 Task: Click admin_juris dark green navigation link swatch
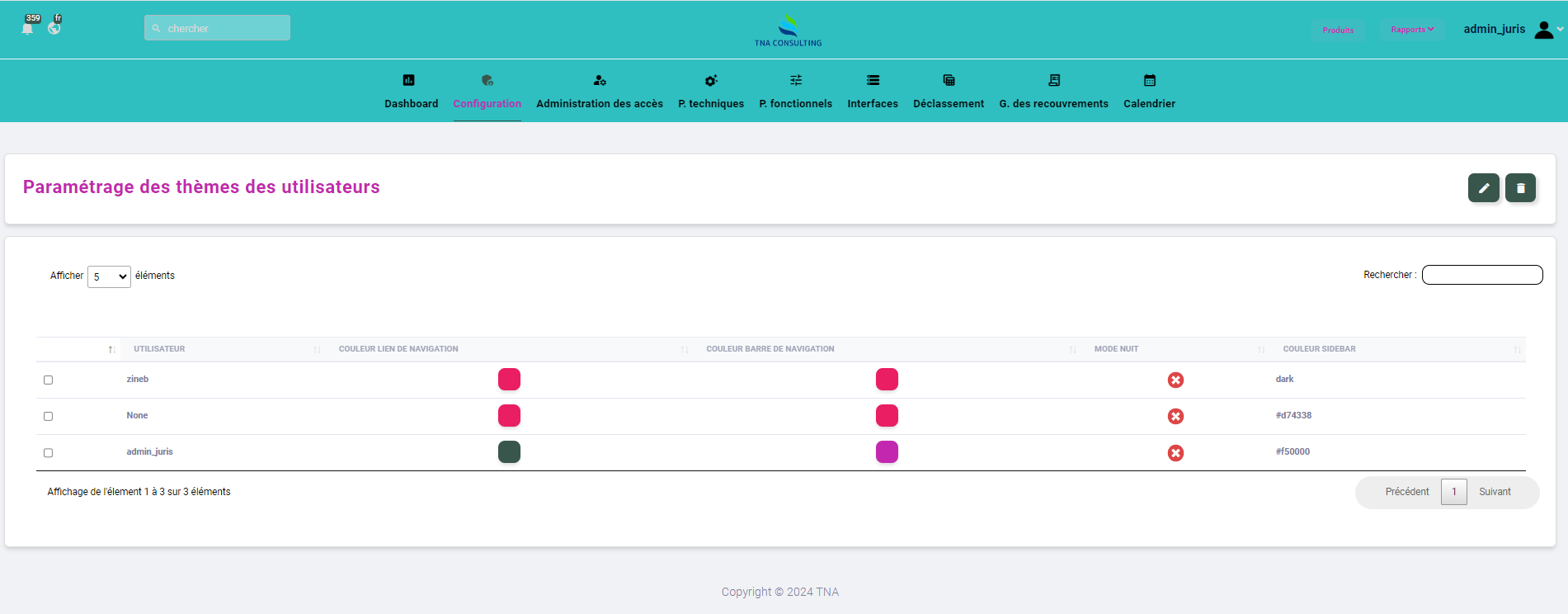509,452
